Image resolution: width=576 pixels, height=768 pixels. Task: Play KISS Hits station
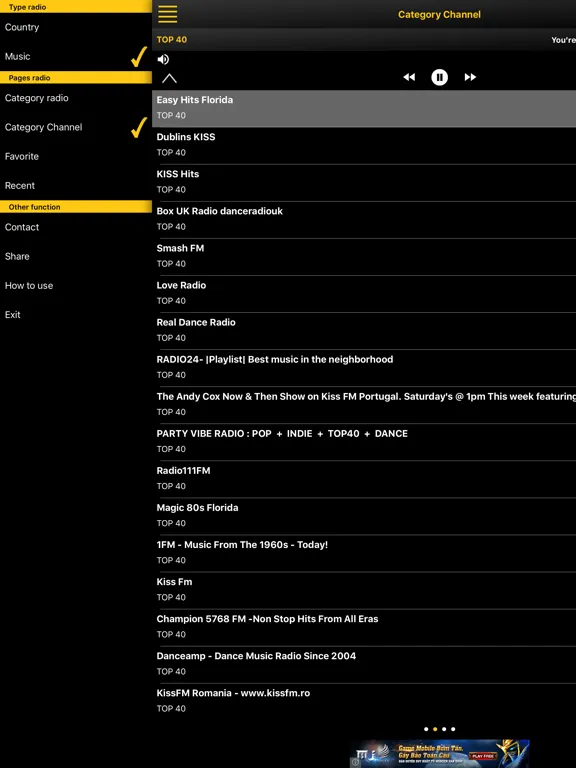pos(364,183)
